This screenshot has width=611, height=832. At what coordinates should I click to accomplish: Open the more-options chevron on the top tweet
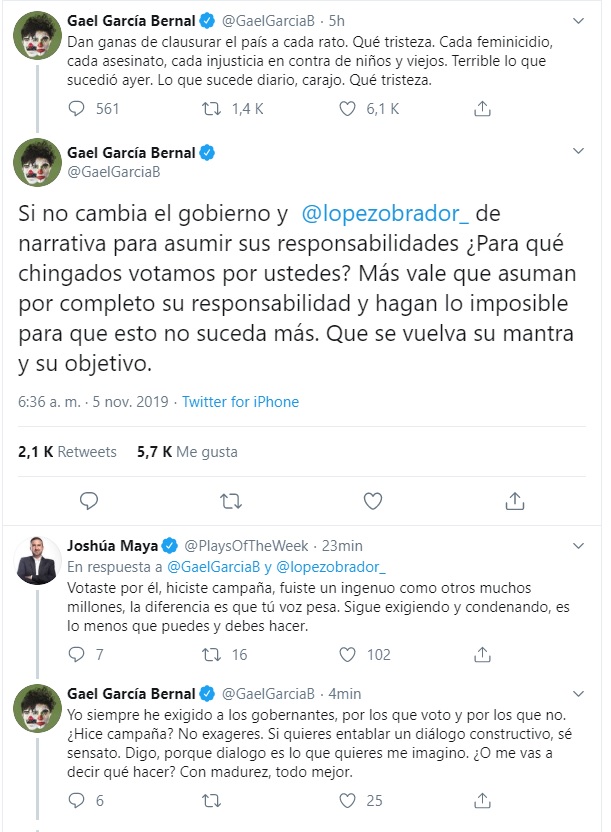[x=577, y=18]
